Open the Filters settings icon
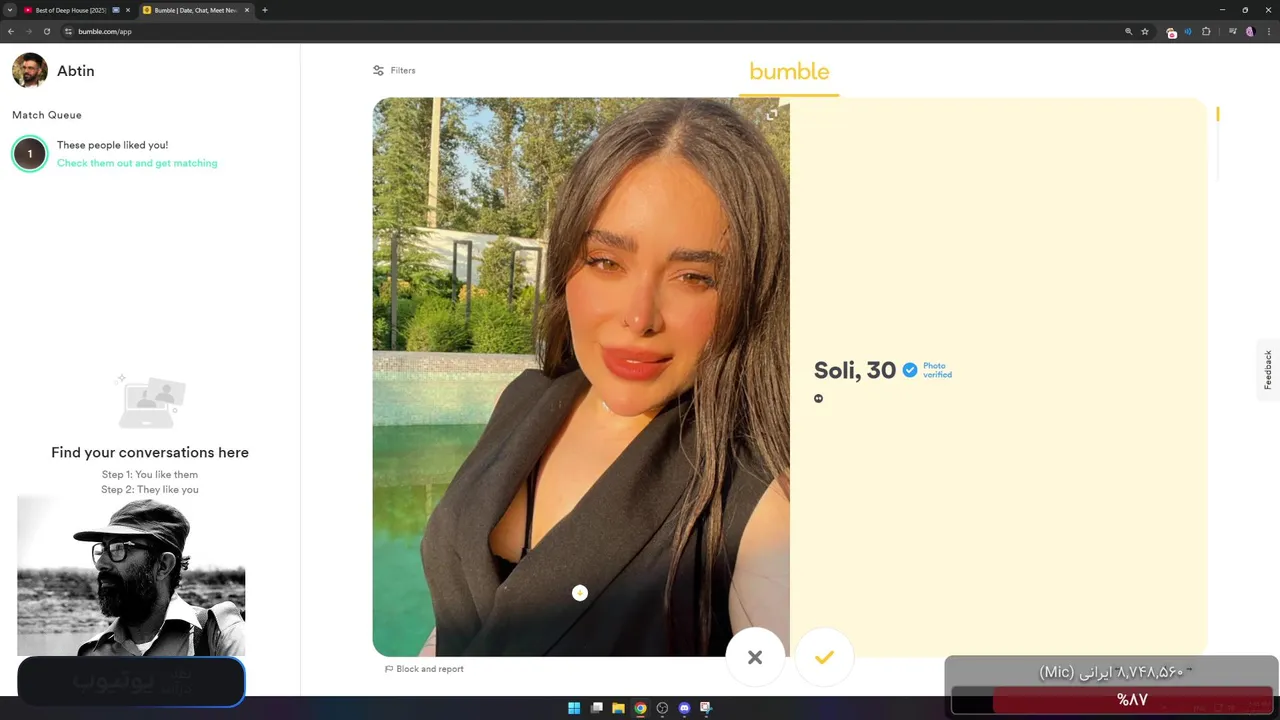Screen dimensions: 1280x720 point(378,70)
